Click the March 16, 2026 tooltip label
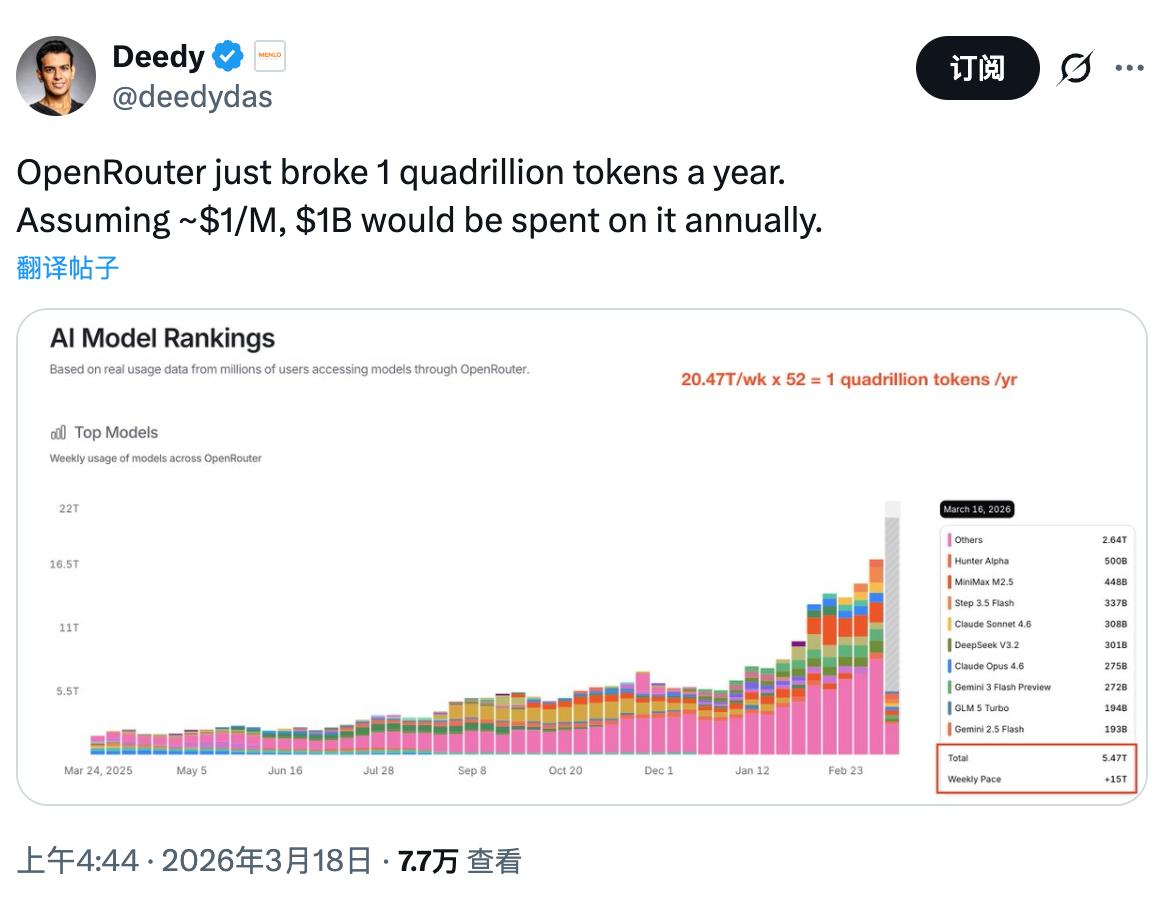The image size is (1168, 904). point(977,509)
